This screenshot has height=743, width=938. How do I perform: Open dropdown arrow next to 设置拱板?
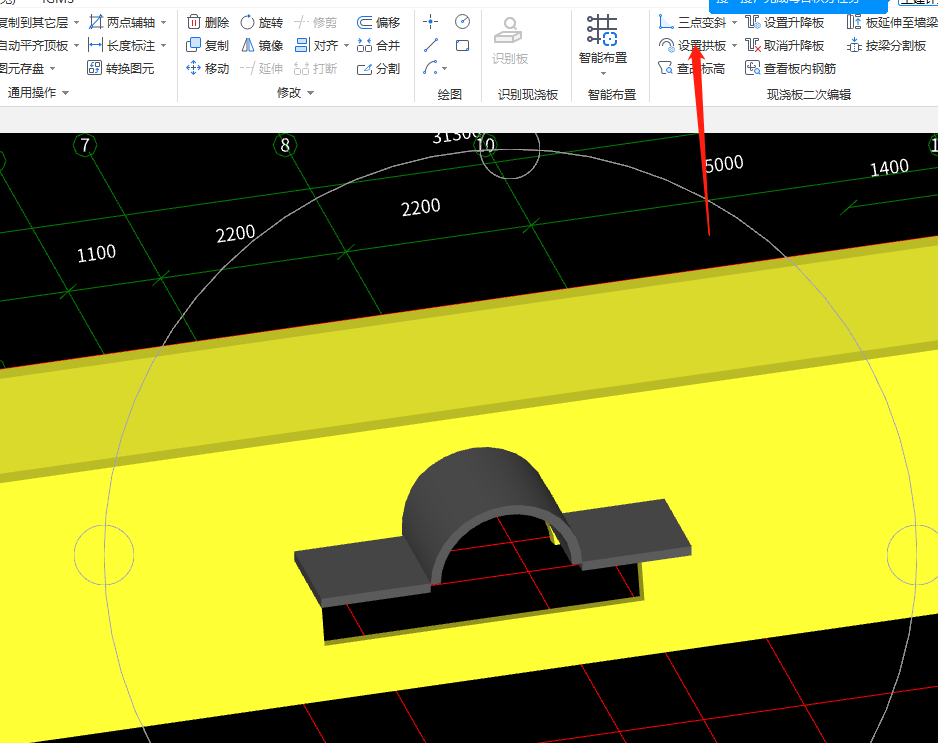coord(735,45)
